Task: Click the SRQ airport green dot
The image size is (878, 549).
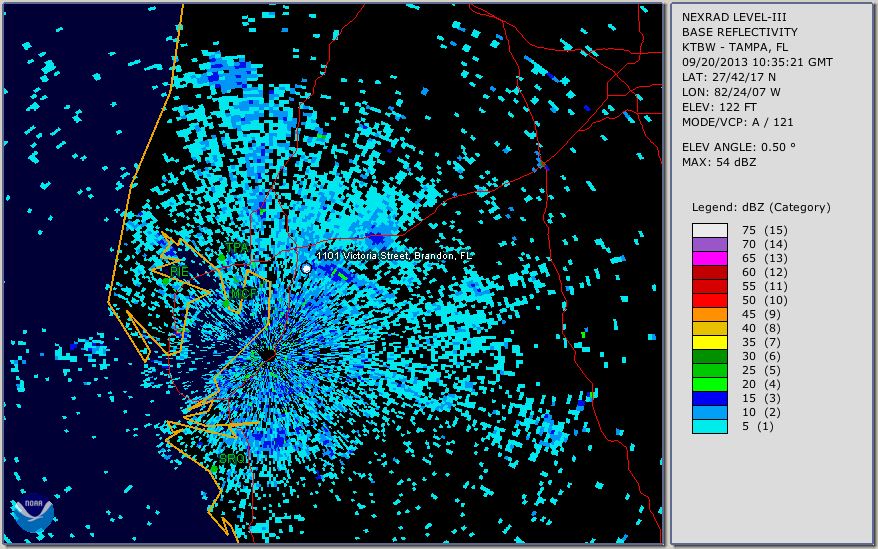Action: click(214, 469)
